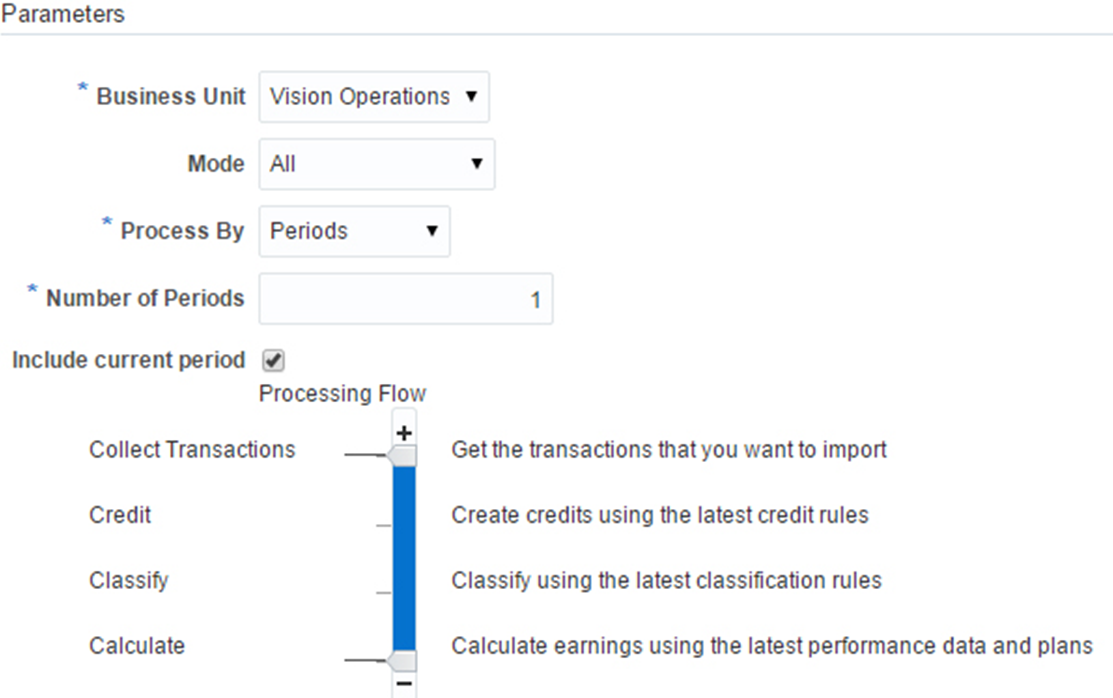Image resolution: width=1113 pixels, height=698 pixels.
Task: Click the Processing Flow label
Action: (342, 393)
